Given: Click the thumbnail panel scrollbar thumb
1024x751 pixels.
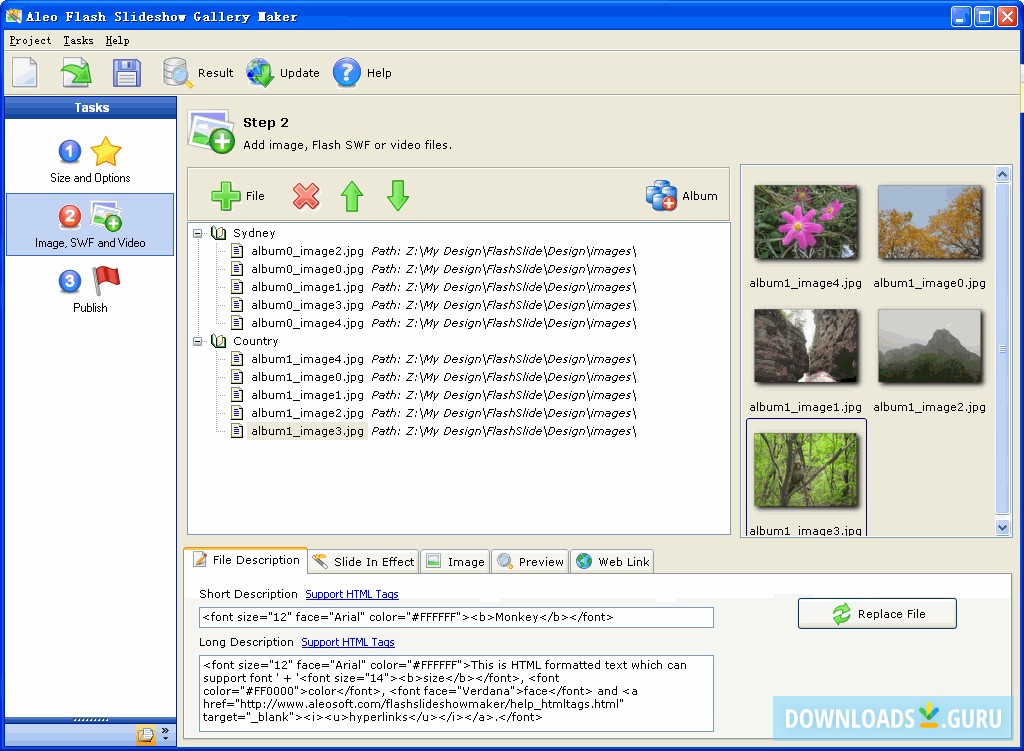Looking at the screenshot, I should point(1002,349).
